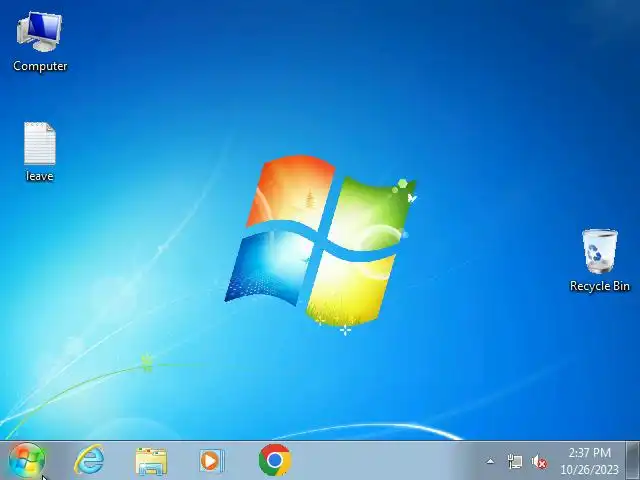
Task: Open Windows Explorer folder icon in taskbar
Action: point(151,461)
